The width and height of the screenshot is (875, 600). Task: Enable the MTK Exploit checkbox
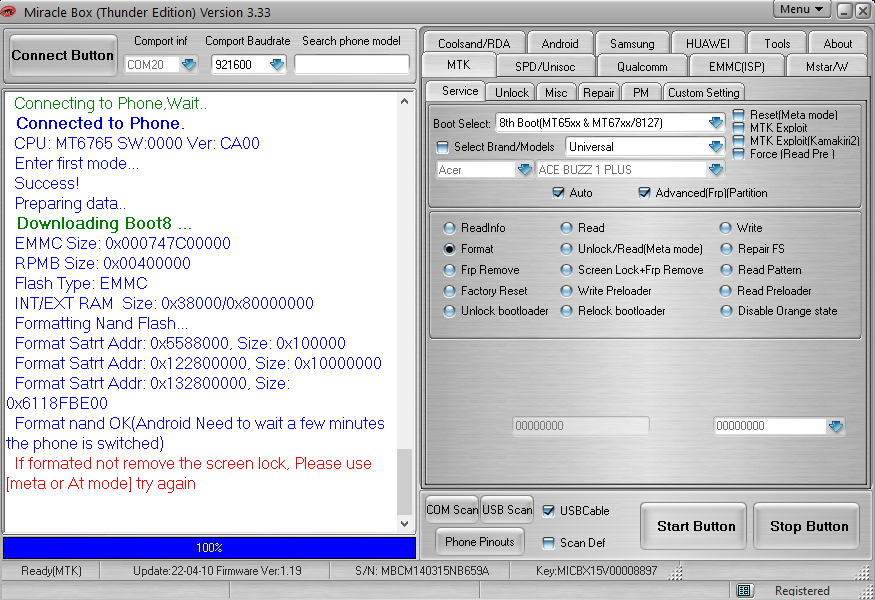coord(738,127)
